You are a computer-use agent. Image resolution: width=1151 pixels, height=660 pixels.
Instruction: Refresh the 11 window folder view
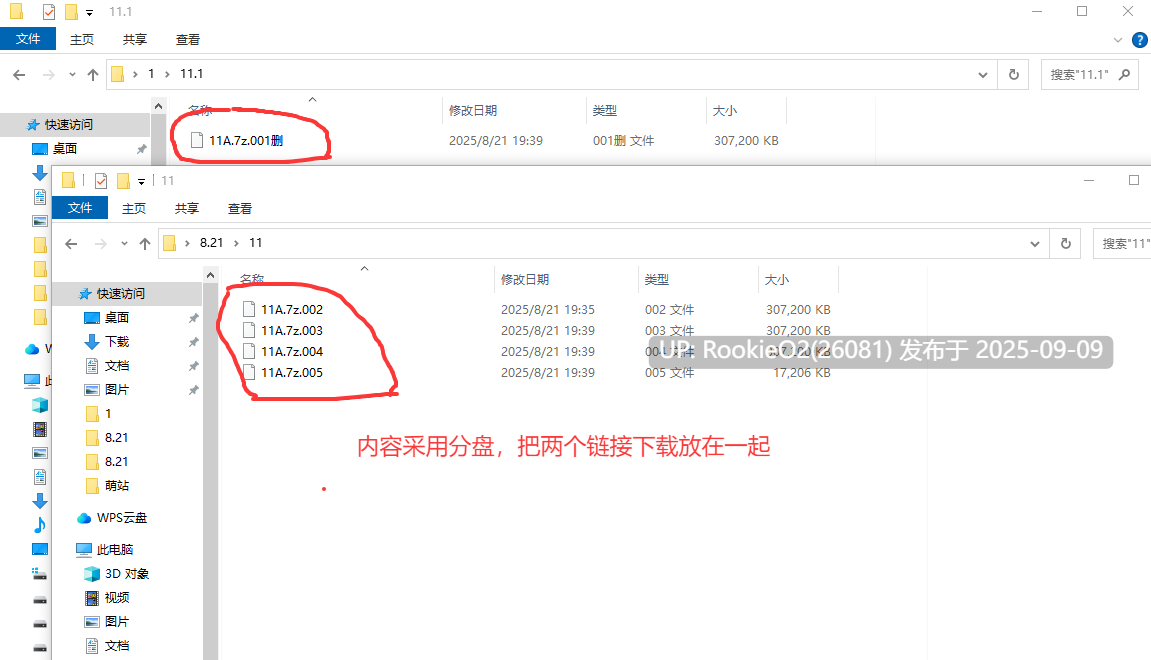(x=1066, y=244)
